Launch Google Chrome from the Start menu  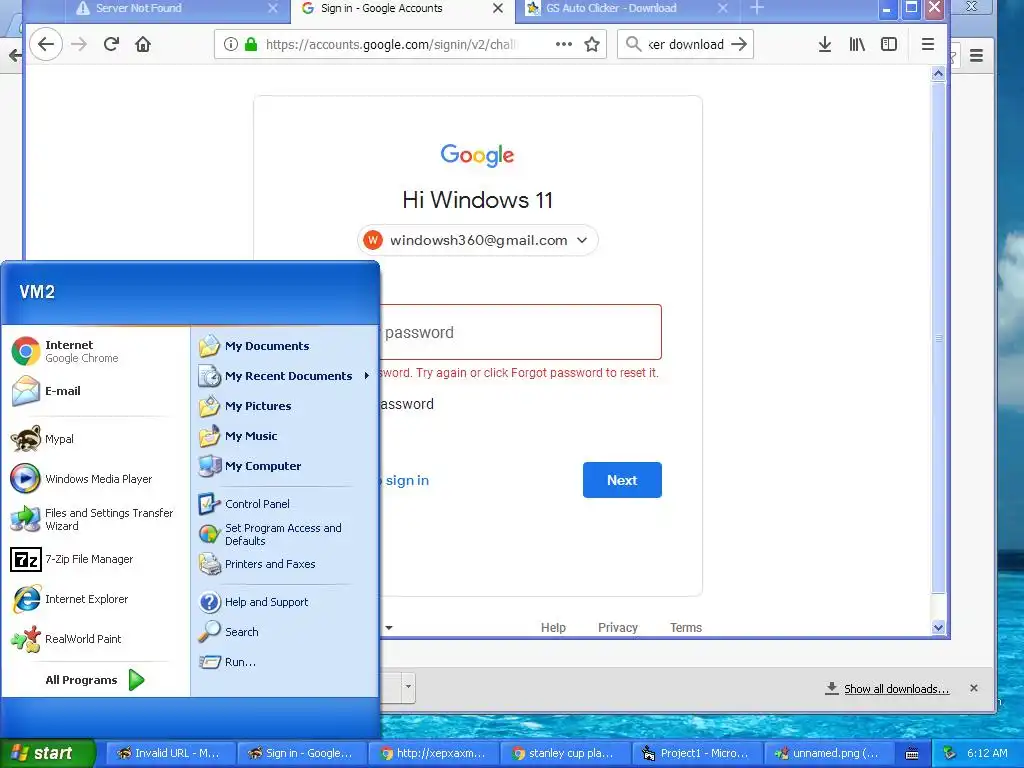(95, 351)
